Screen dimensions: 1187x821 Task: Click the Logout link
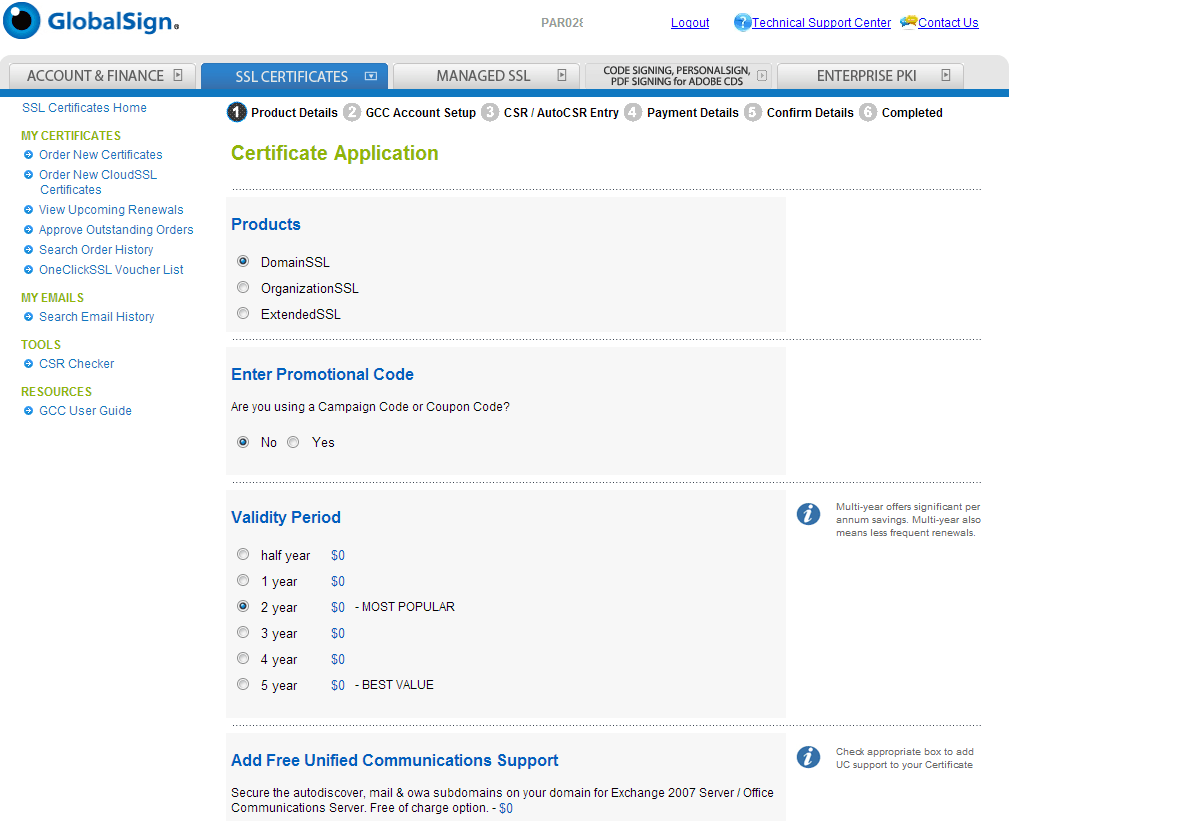click(x=690, y=23)
